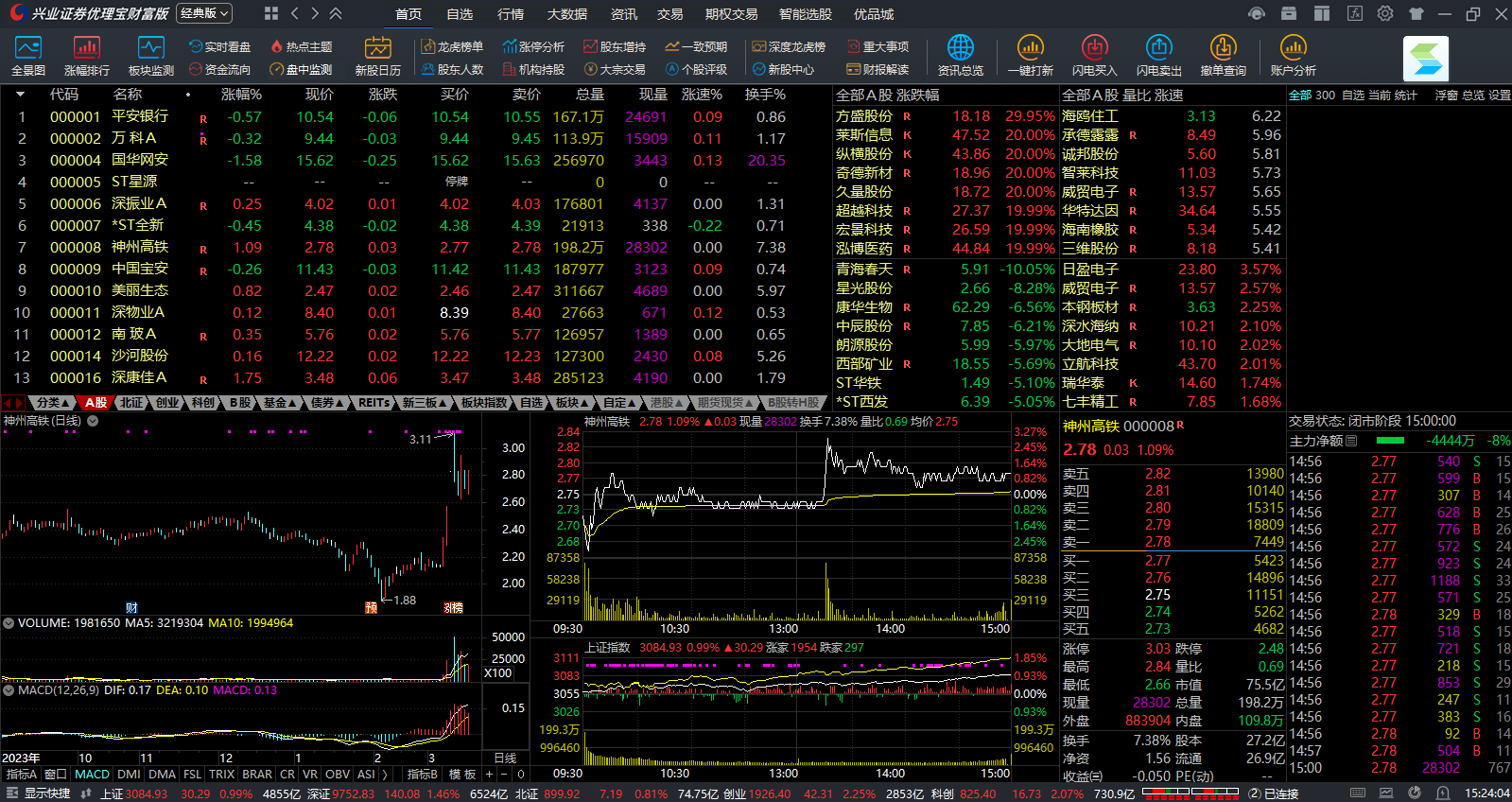The height and width of the screenshot is (802, 1512).
Task: Open the 新股日历 calendar icon
Action: tap(377, 56)
